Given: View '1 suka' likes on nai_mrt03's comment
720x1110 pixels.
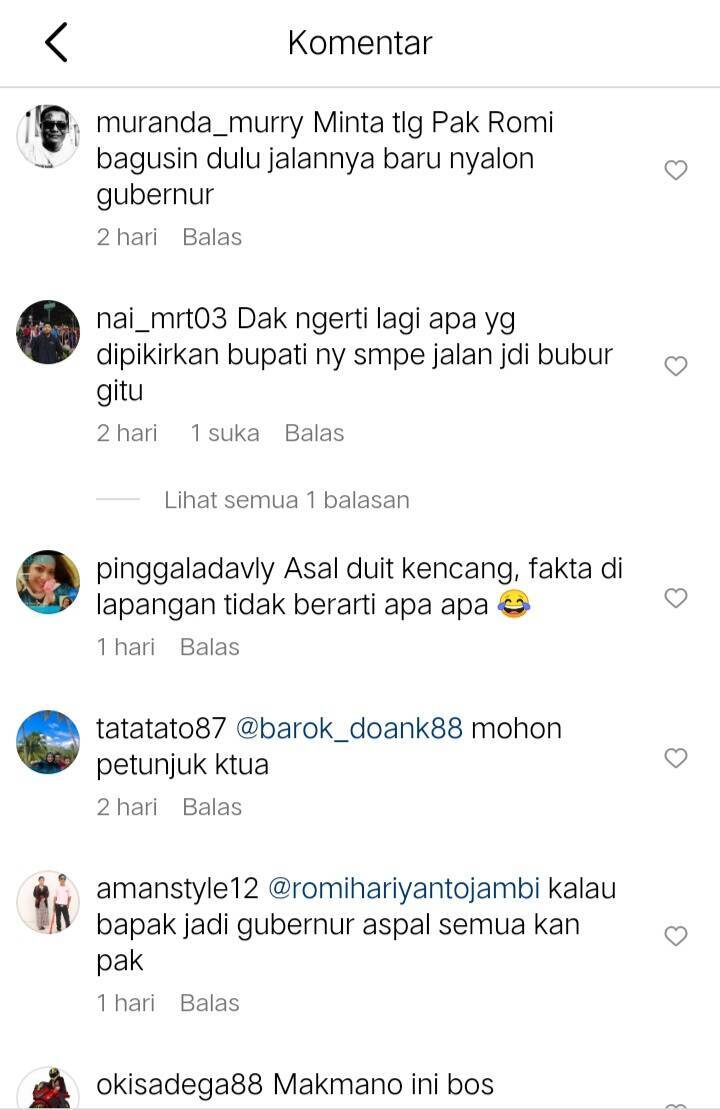Looking at the screenshot, I should (x=224, y=433).
